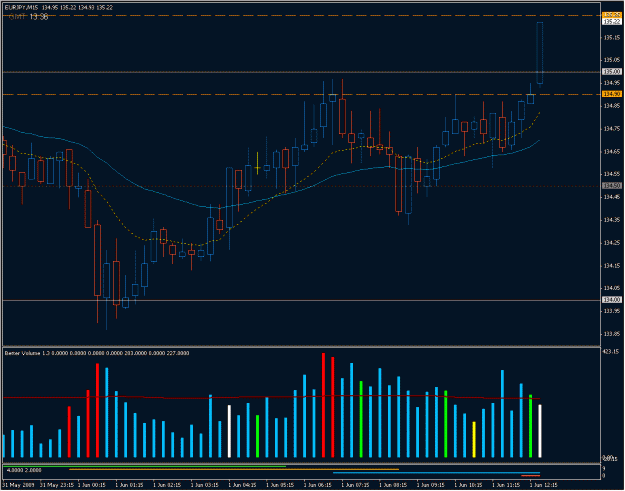Select the blue line in bottom indicator
The width and height of the screenshot is (625, 491).
click(436, 473)
